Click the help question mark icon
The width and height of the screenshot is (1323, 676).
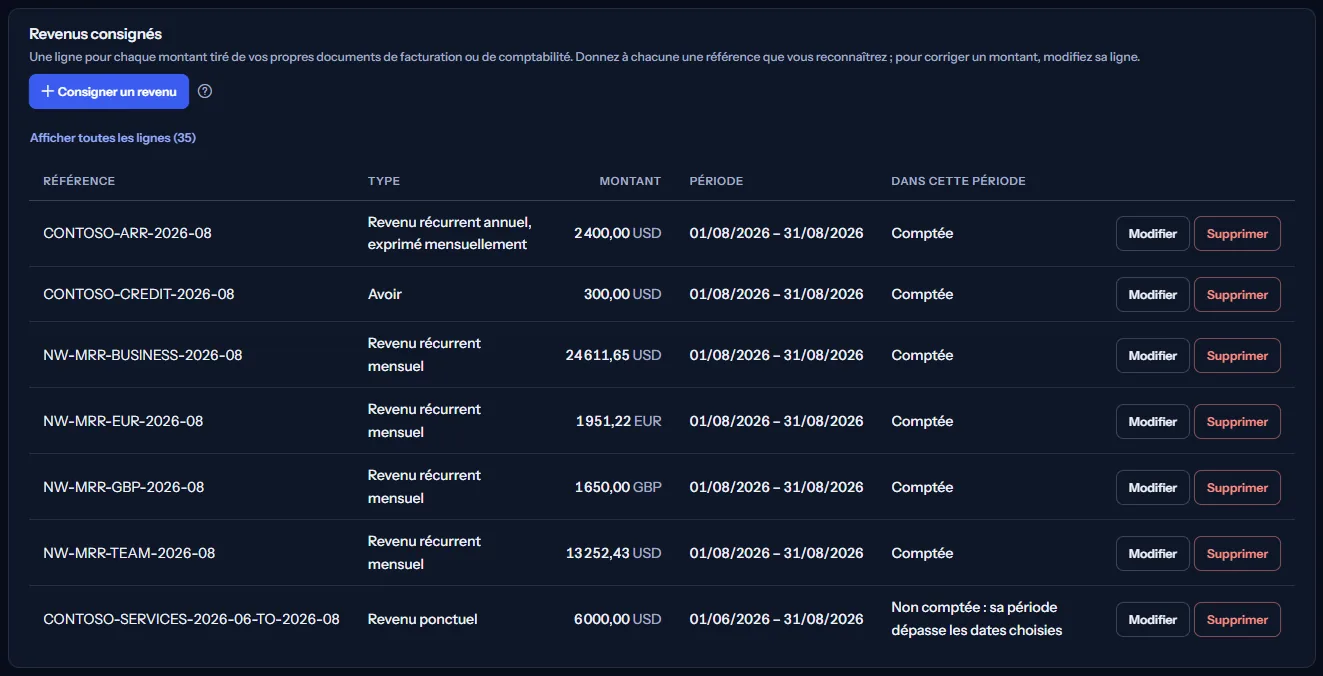pos(205,91)
